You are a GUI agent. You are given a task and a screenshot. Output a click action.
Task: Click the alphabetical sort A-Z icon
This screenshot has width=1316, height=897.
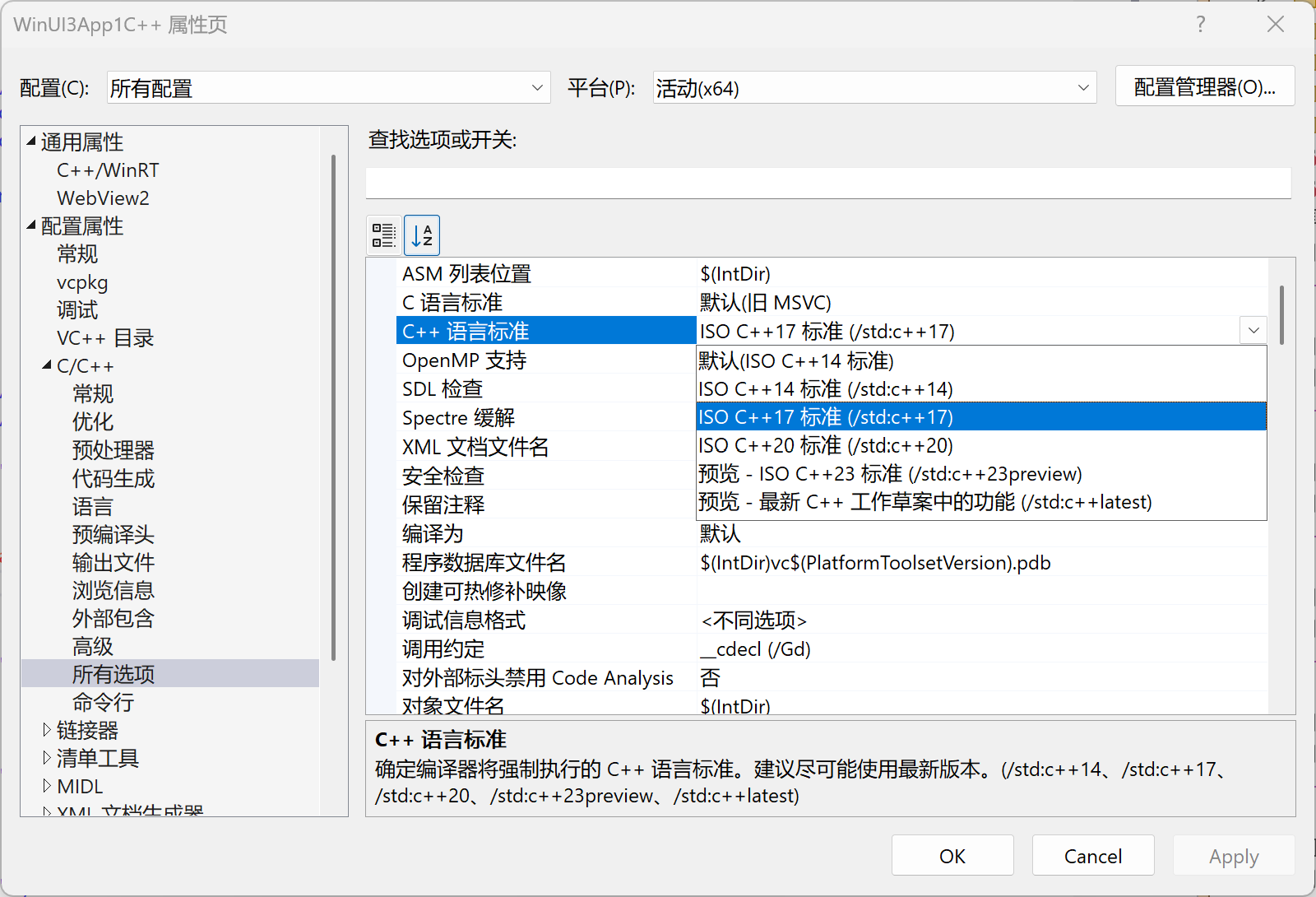422,235
